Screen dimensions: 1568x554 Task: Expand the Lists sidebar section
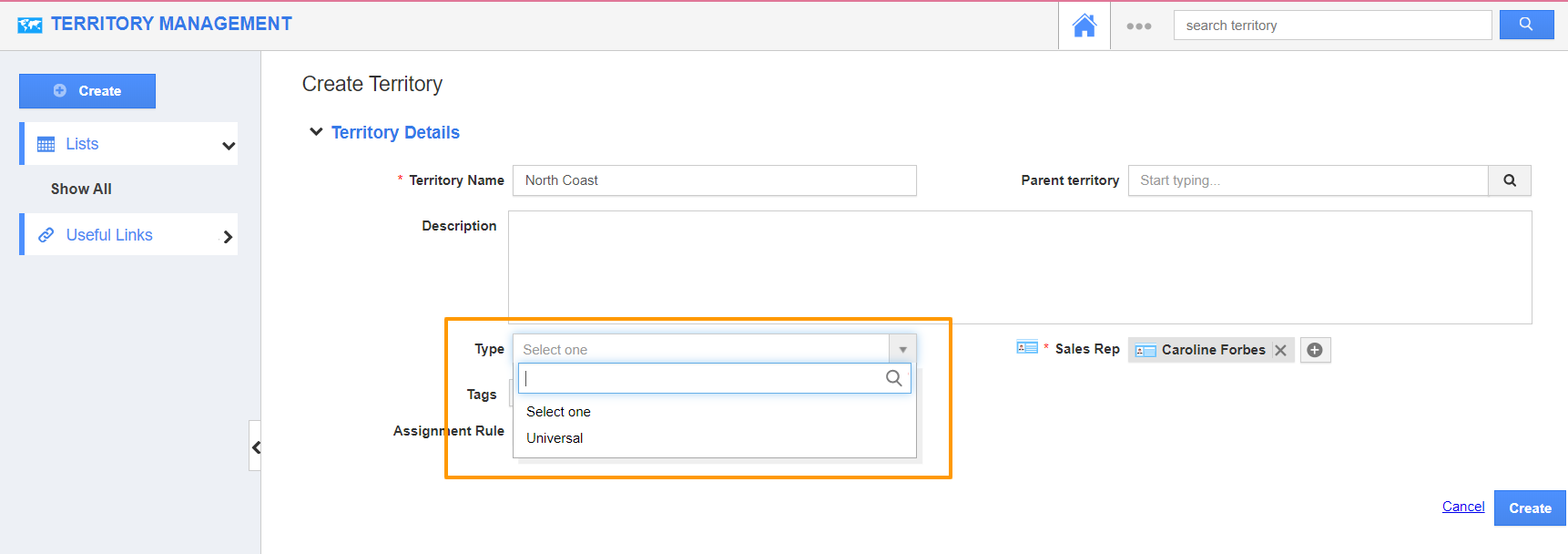(228, 145)
